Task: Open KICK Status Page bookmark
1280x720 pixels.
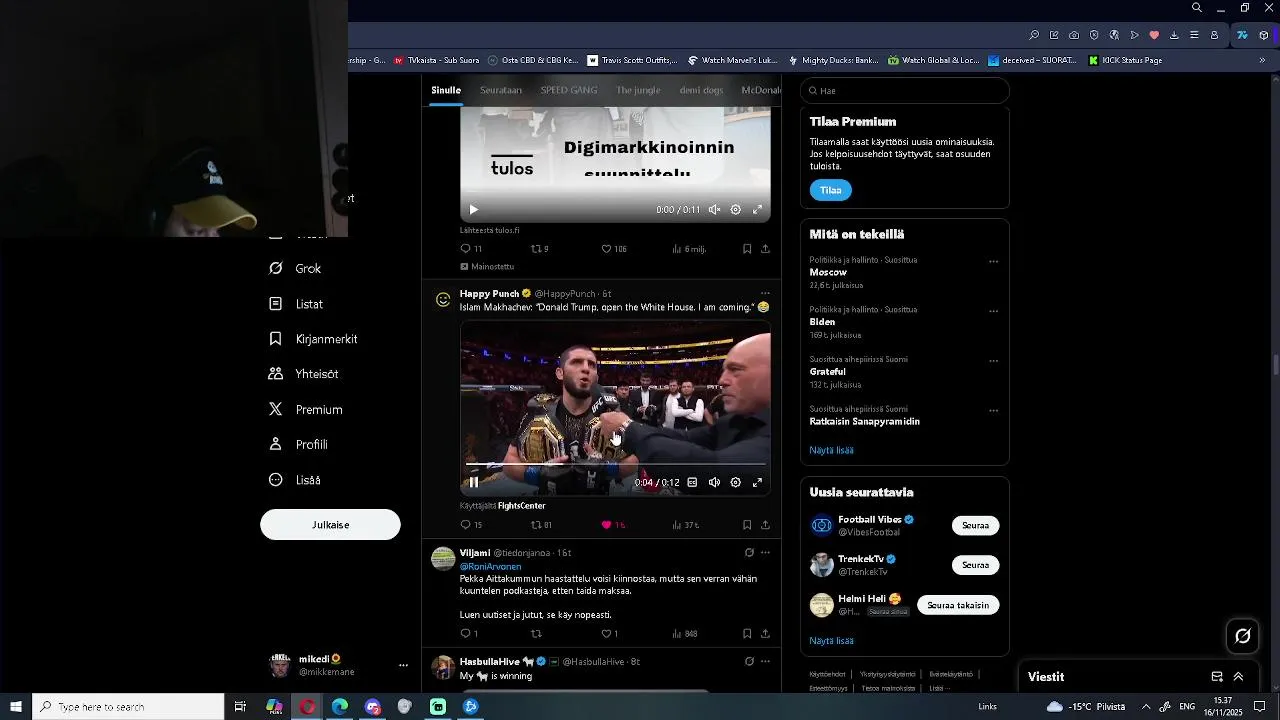Action: click(x=1125, y=60)
